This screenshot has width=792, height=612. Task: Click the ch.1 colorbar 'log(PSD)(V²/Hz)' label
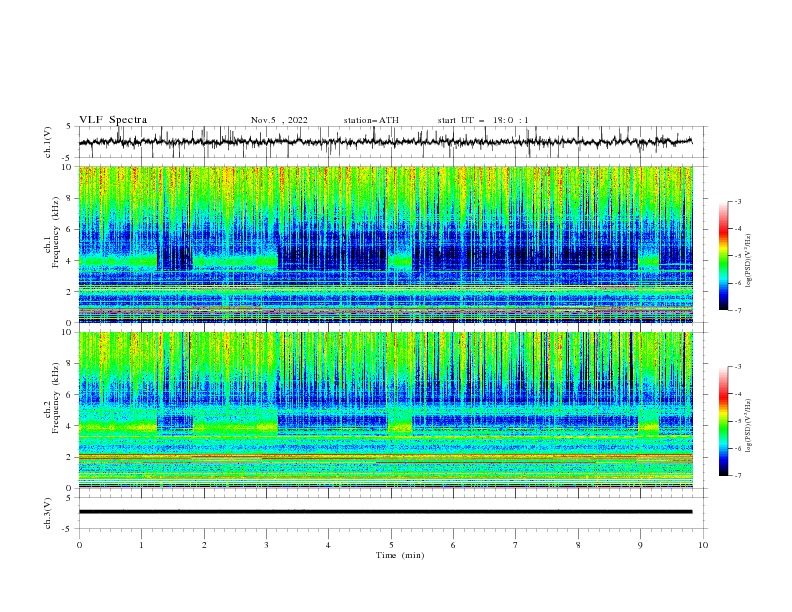coord(749,260)
